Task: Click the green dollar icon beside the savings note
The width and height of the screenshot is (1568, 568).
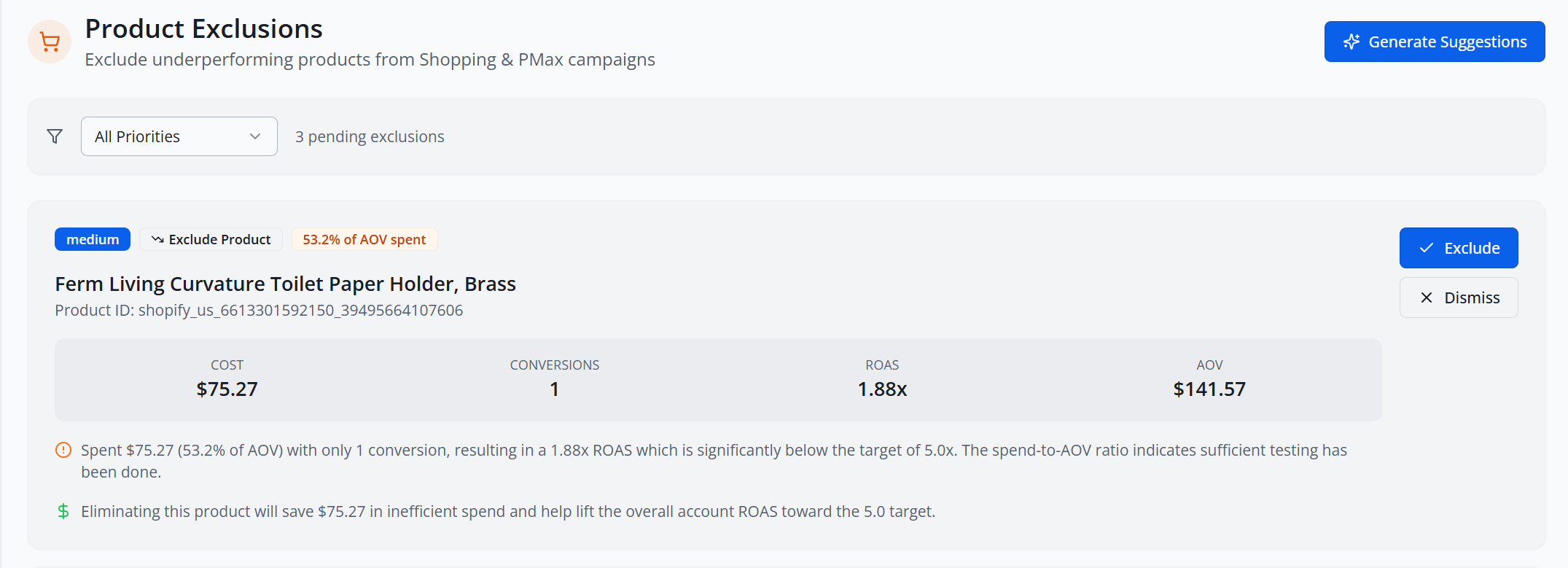Action: [x=63, y=511]
